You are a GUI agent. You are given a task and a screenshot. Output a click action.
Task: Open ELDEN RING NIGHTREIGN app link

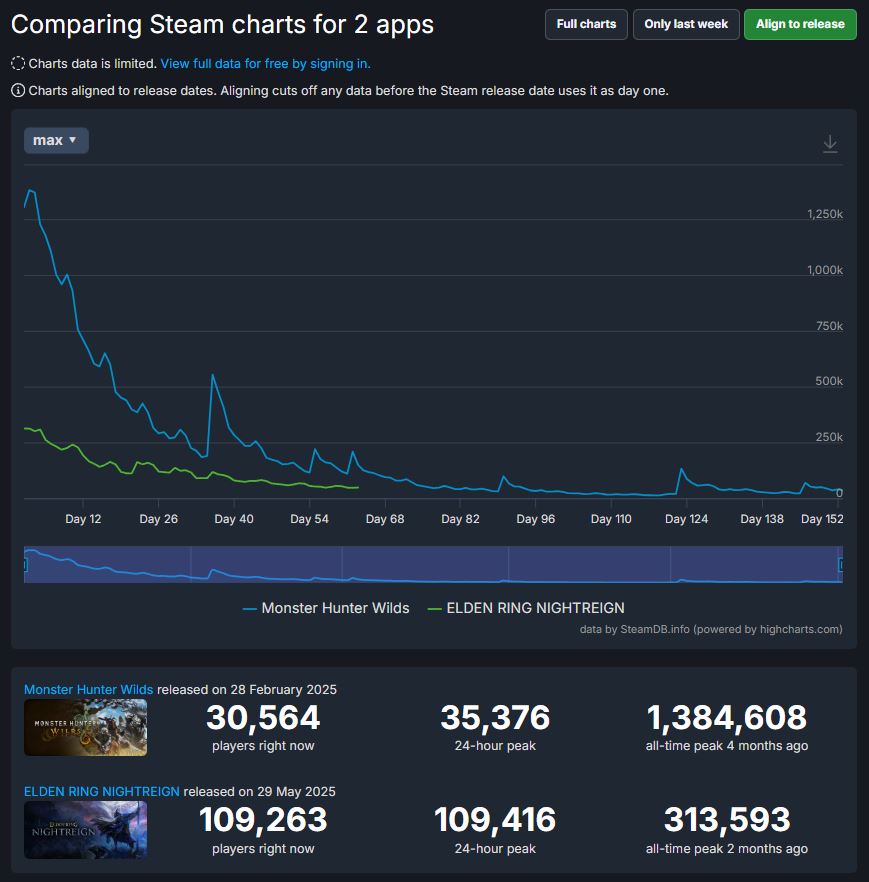[x=102, y=792]
